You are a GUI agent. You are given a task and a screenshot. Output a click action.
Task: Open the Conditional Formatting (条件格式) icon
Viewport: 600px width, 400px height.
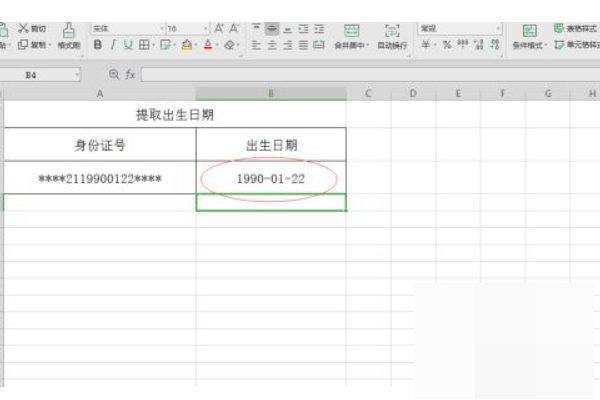coord(530,31)
